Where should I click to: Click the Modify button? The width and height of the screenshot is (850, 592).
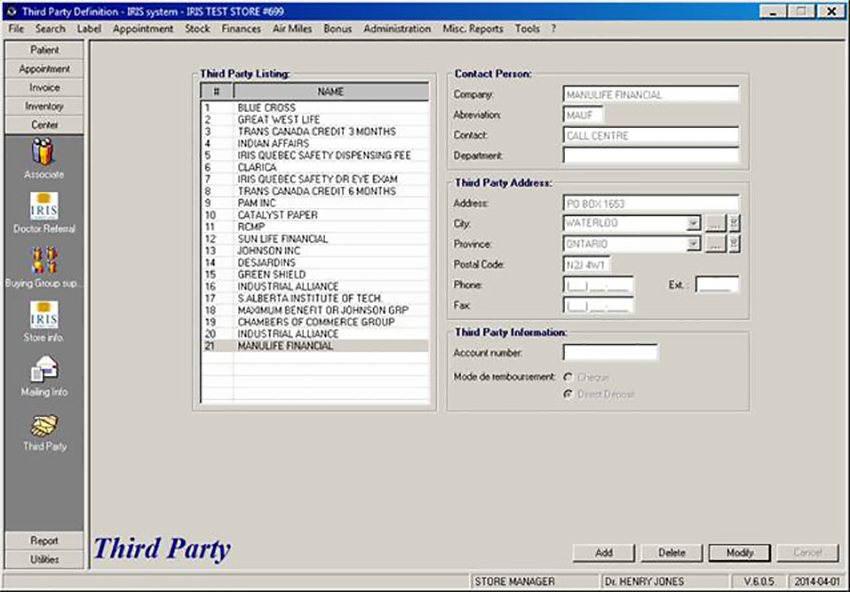[739, 552]
